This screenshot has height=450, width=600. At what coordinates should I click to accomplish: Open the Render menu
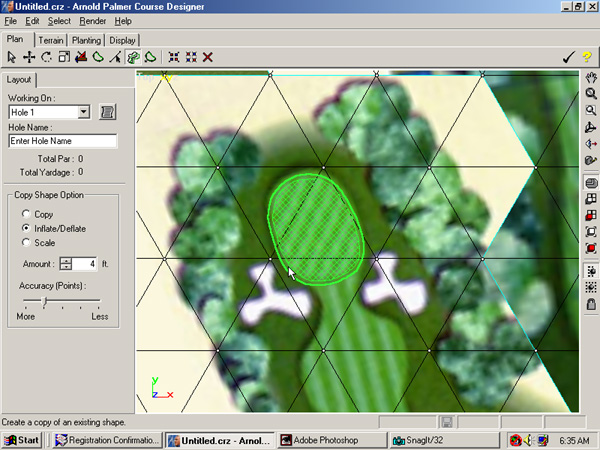point(93,21)
